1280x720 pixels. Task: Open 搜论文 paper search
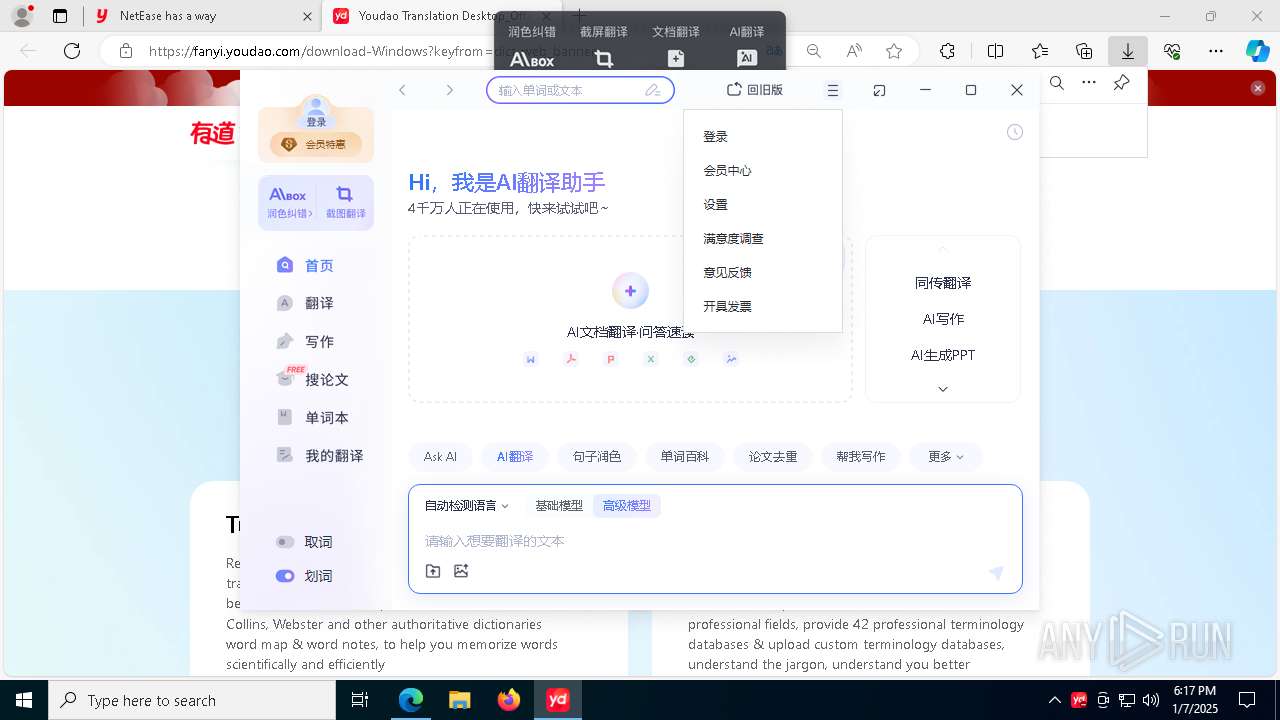click(x=312, y=379)
